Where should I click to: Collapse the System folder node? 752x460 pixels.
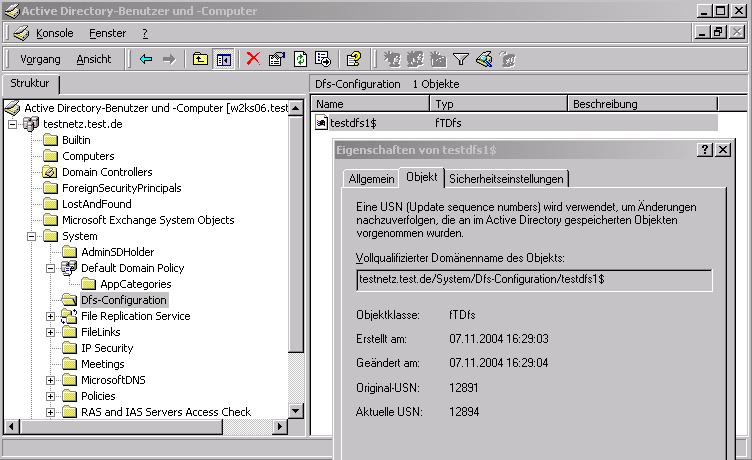pyautogui.click(x=32, y=236)
